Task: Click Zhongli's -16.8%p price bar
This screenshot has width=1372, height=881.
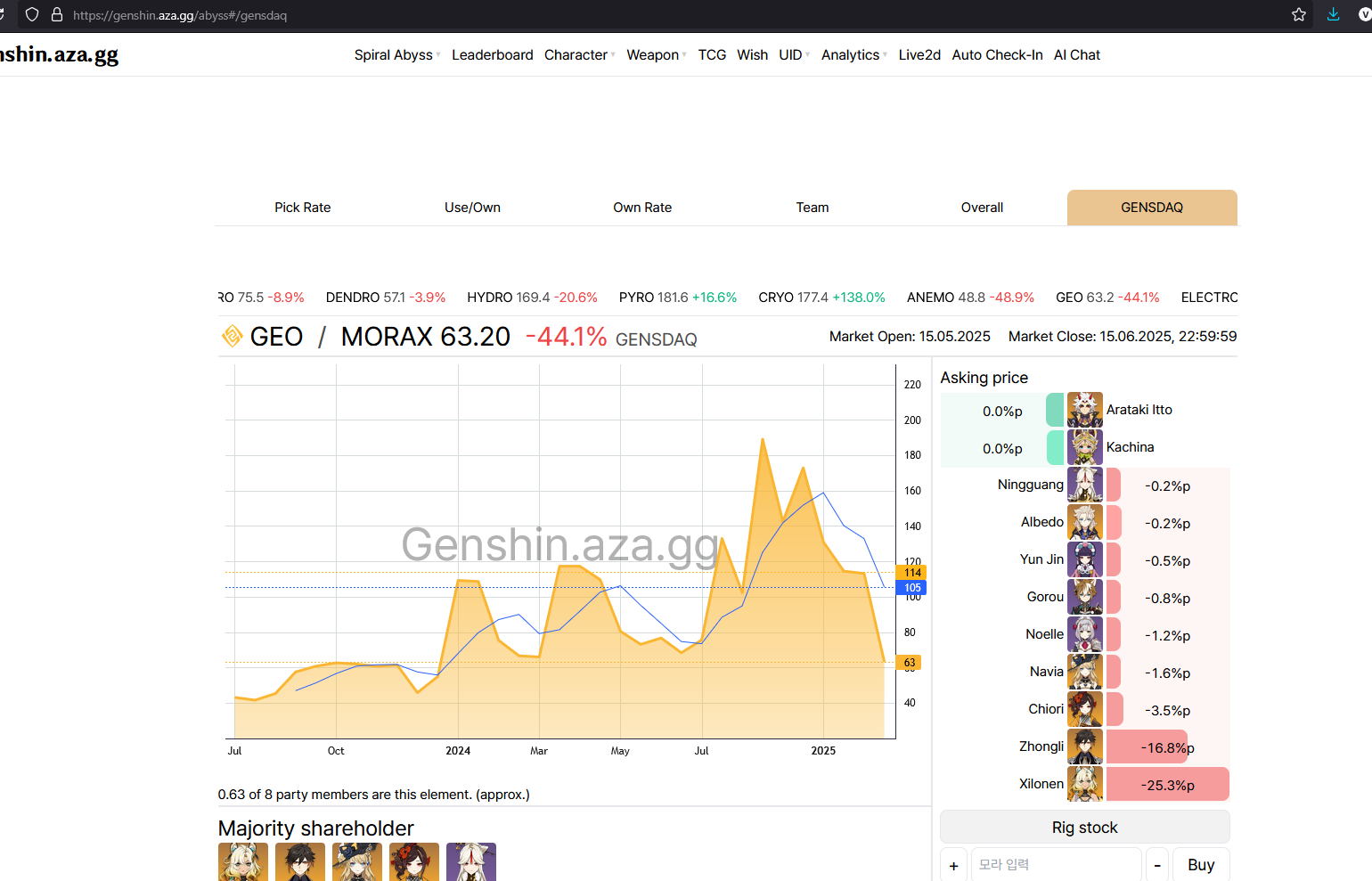Action: pos(1147,746)
